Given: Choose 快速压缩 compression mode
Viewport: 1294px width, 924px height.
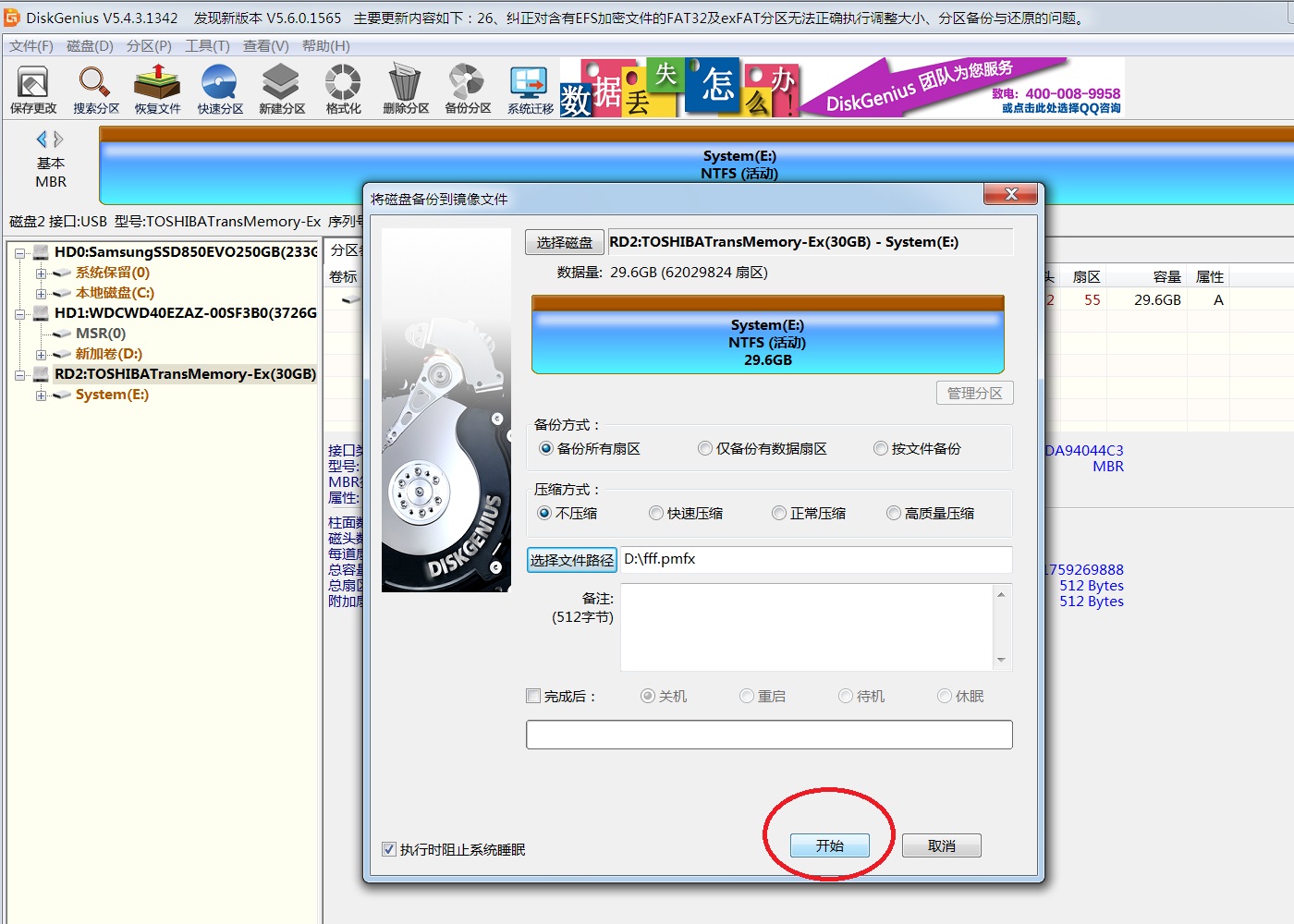Looking at the screenshot, I should [x=656, y=514].
